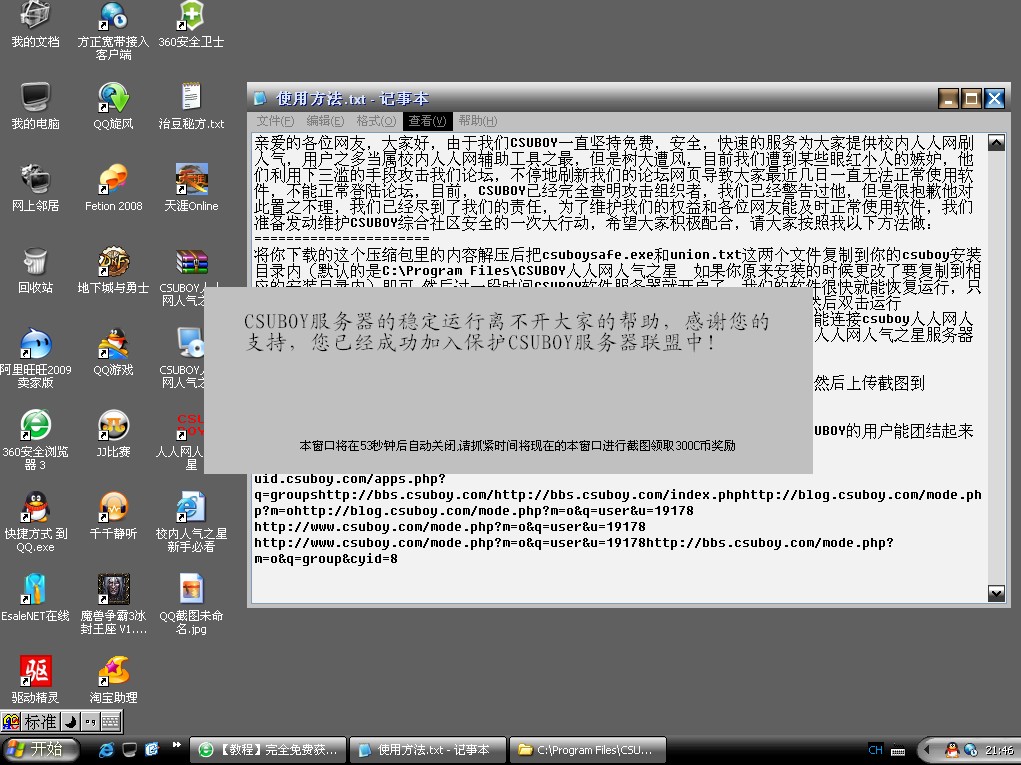Minimize the 使用方法.txt Notepad window
Viewport: 1021px width, 765px height.
point(948,99)
